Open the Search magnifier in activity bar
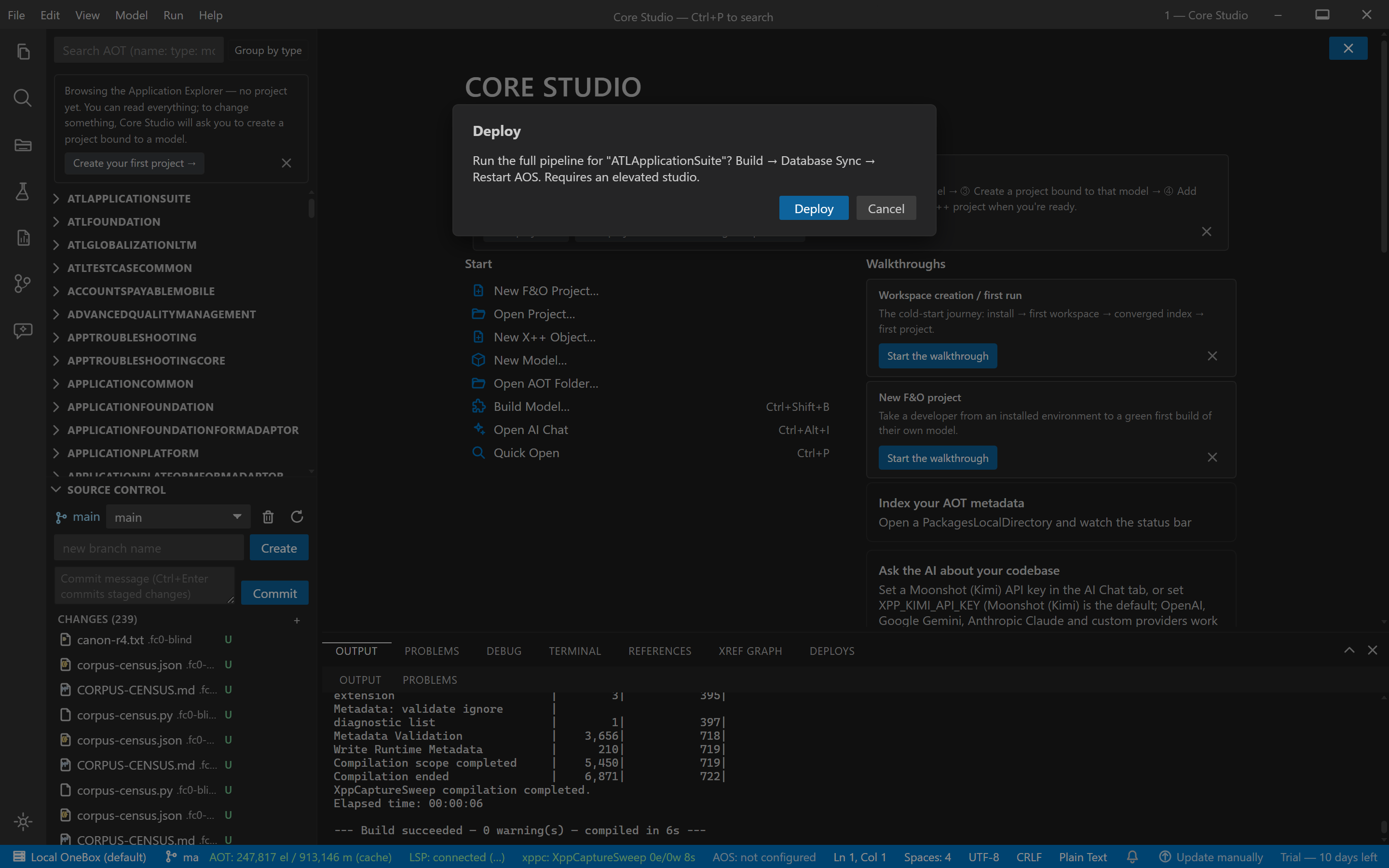 pos(23,98)
